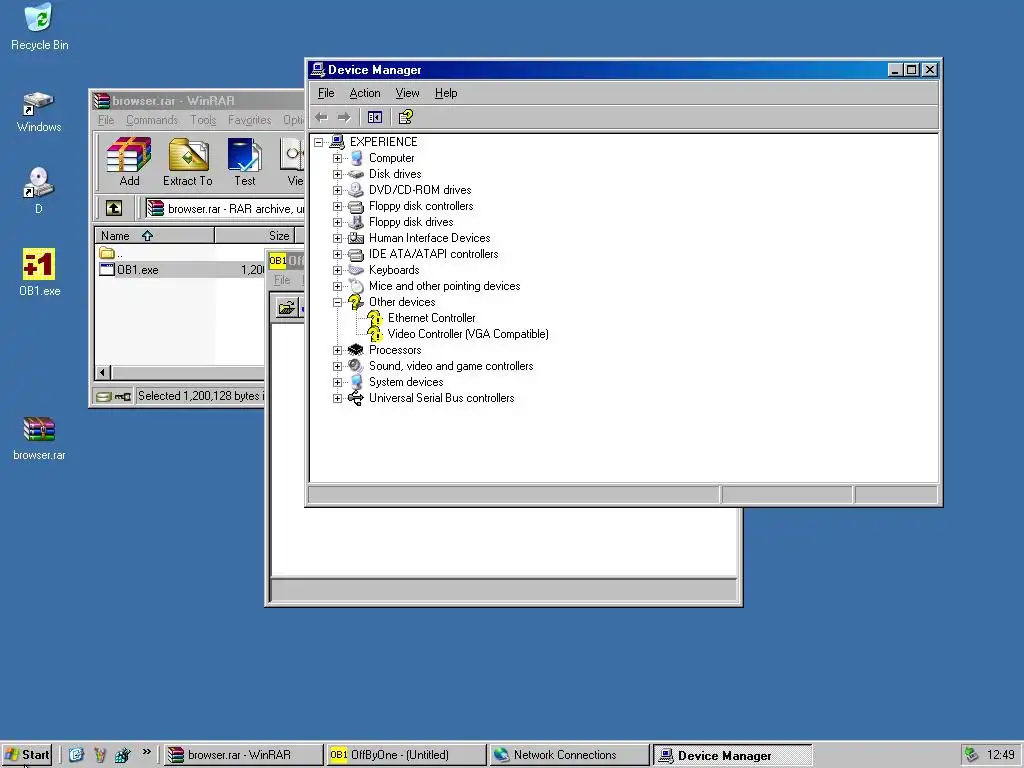The image size is (1024, 768).
Task: Open the File menu in Device Manager
Action: click(326, 93)
